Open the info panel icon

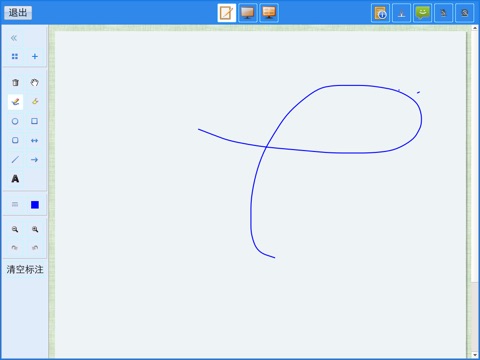[x=380, y=13]
